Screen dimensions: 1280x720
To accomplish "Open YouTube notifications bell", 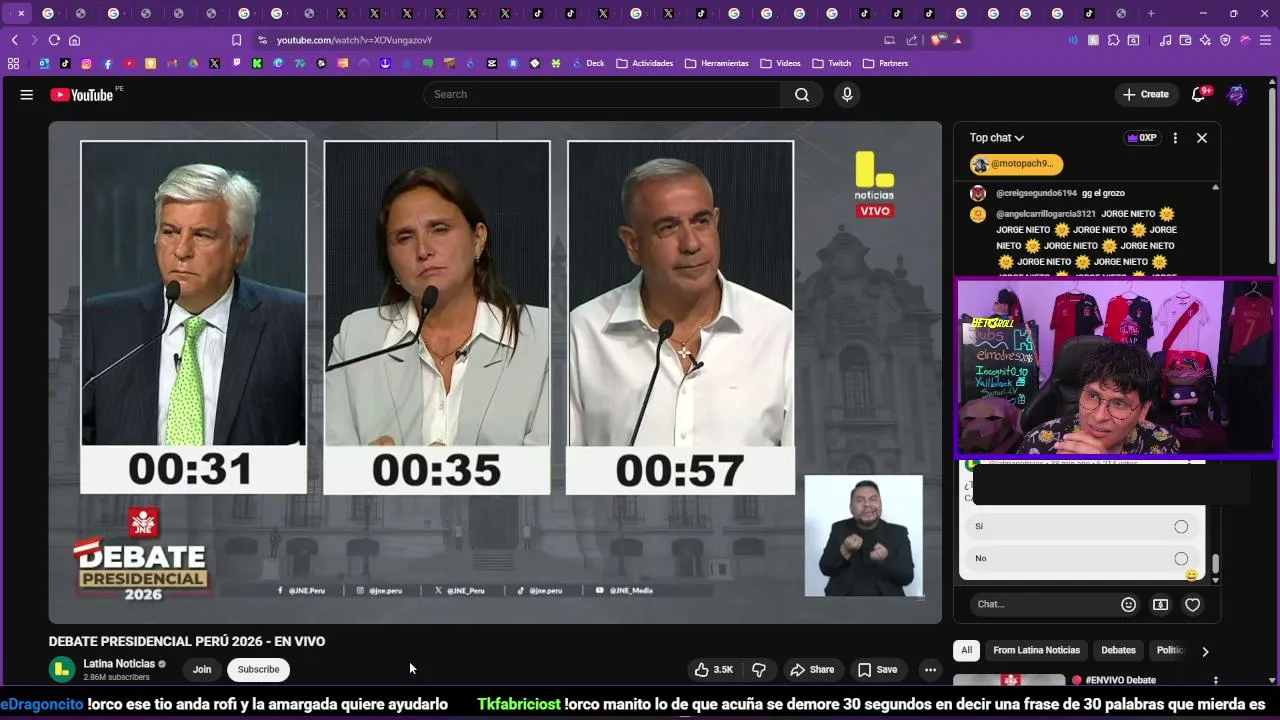I will (x=1198, y=94).
